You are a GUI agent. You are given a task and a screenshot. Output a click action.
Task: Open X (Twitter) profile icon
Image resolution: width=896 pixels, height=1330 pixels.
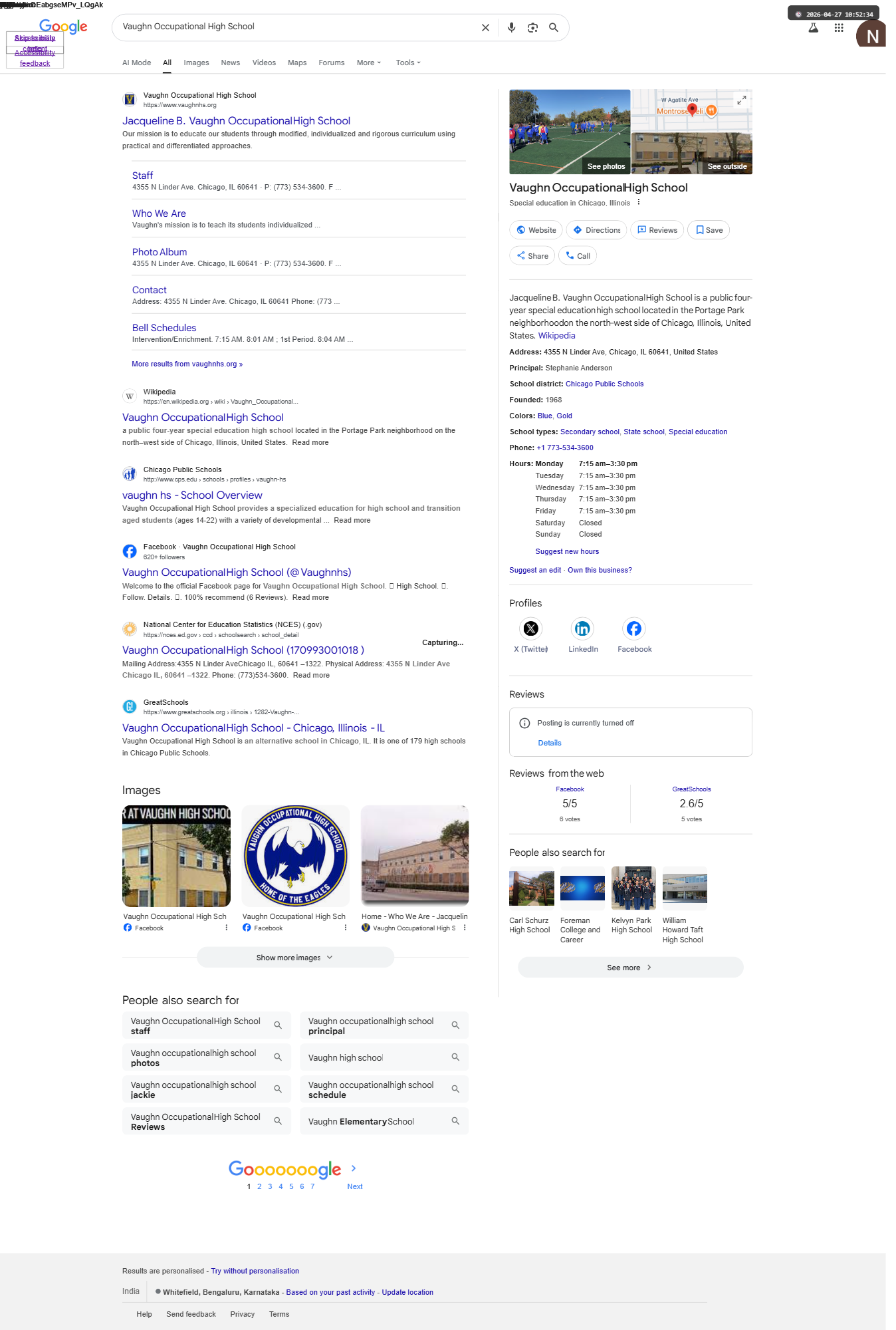click(x=530, y=628)
